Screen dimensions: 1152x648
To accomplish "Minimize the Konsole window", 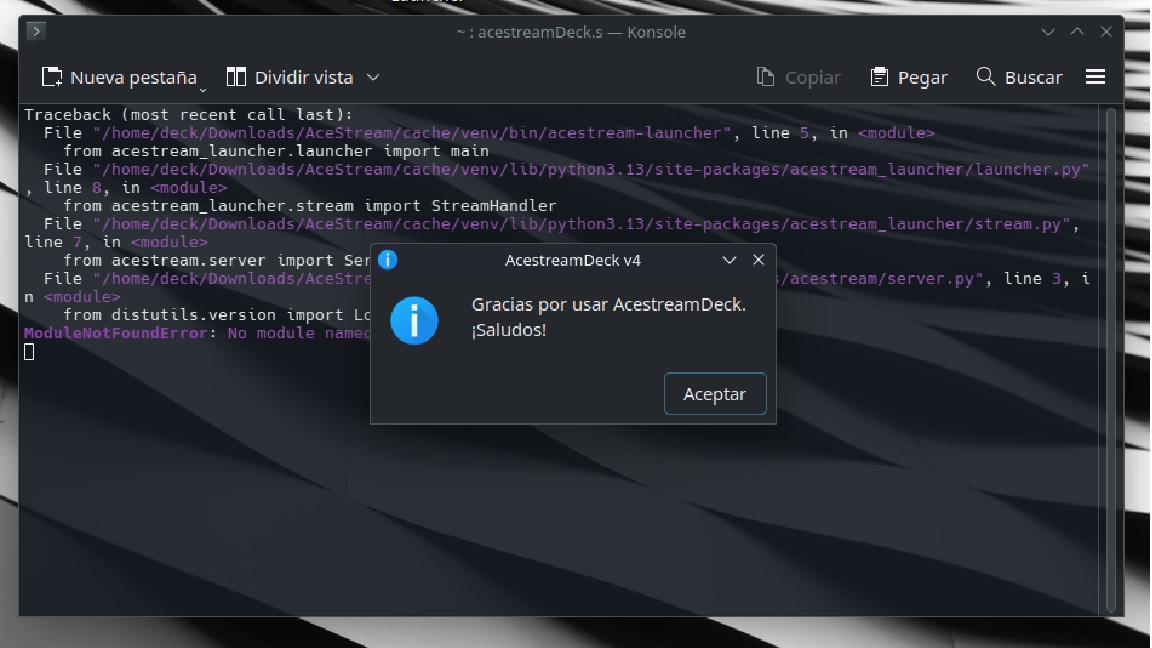I will pyautogui.click(x=1048, y=32).
